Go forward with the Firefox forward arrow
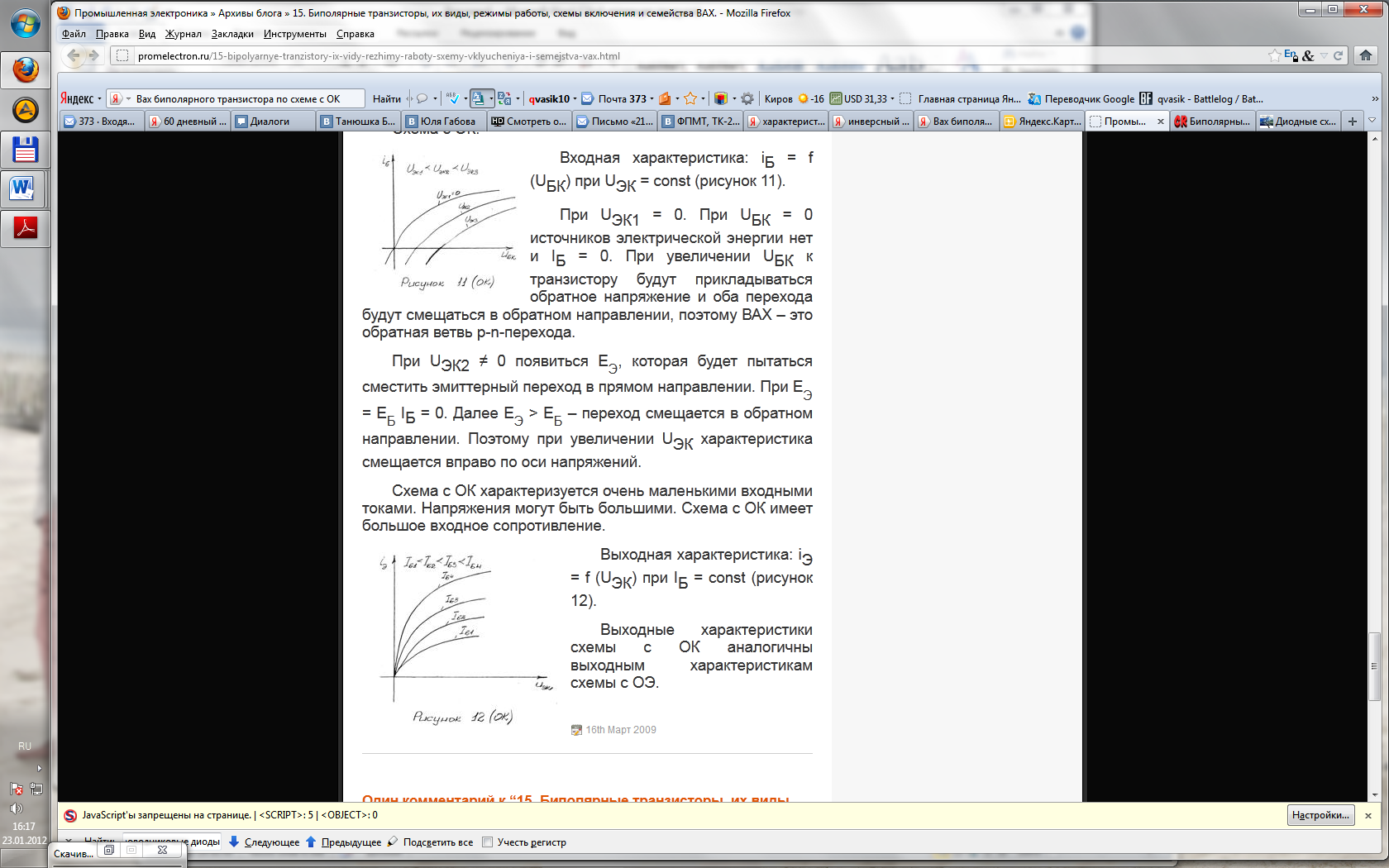This screenshot has width=1389, height=868. point(93,55)
